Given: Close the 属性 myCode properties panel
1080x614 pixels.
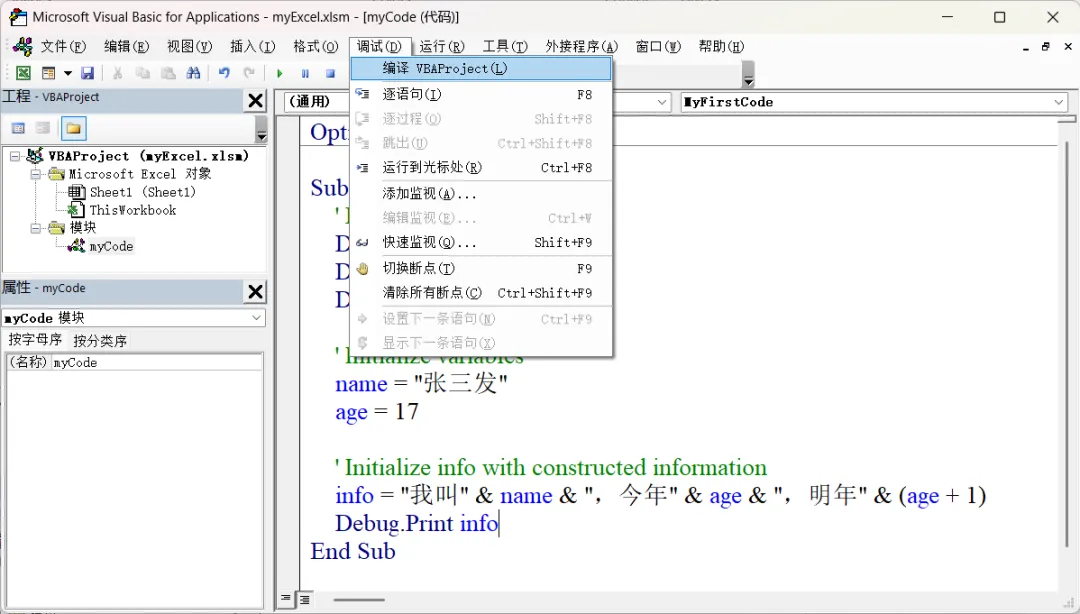Looking at the screenshot, I should click(x=256, y=291).
